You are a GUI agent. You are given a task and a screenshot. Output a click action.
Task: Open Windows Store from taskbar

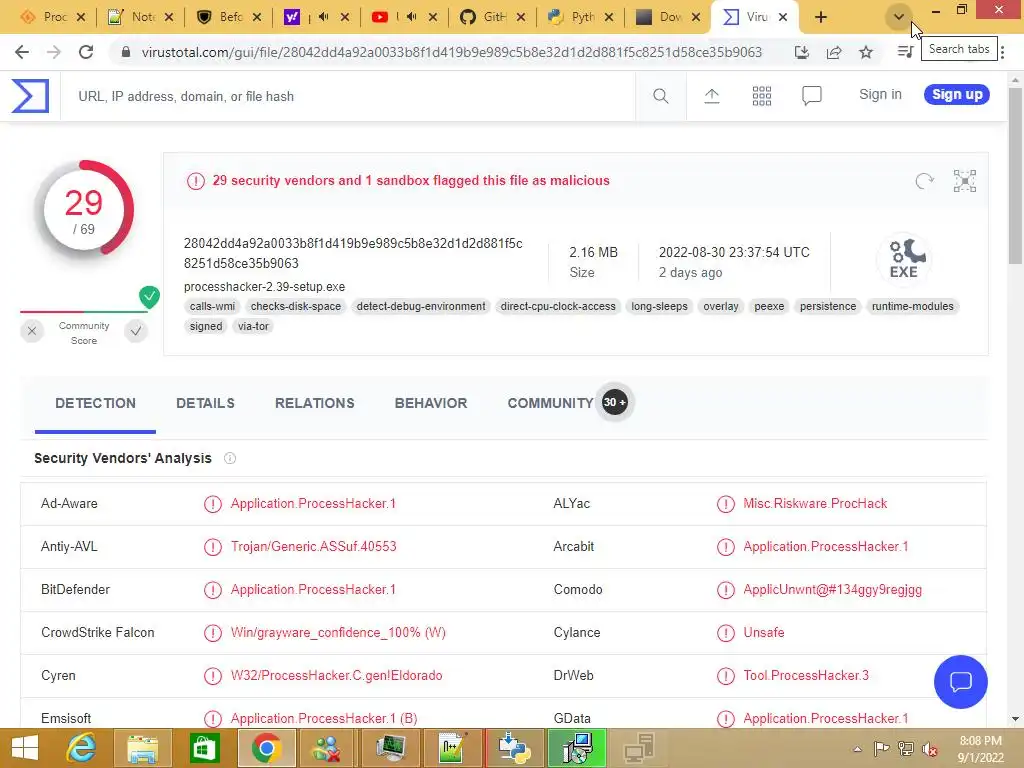(x=204, y=748)
